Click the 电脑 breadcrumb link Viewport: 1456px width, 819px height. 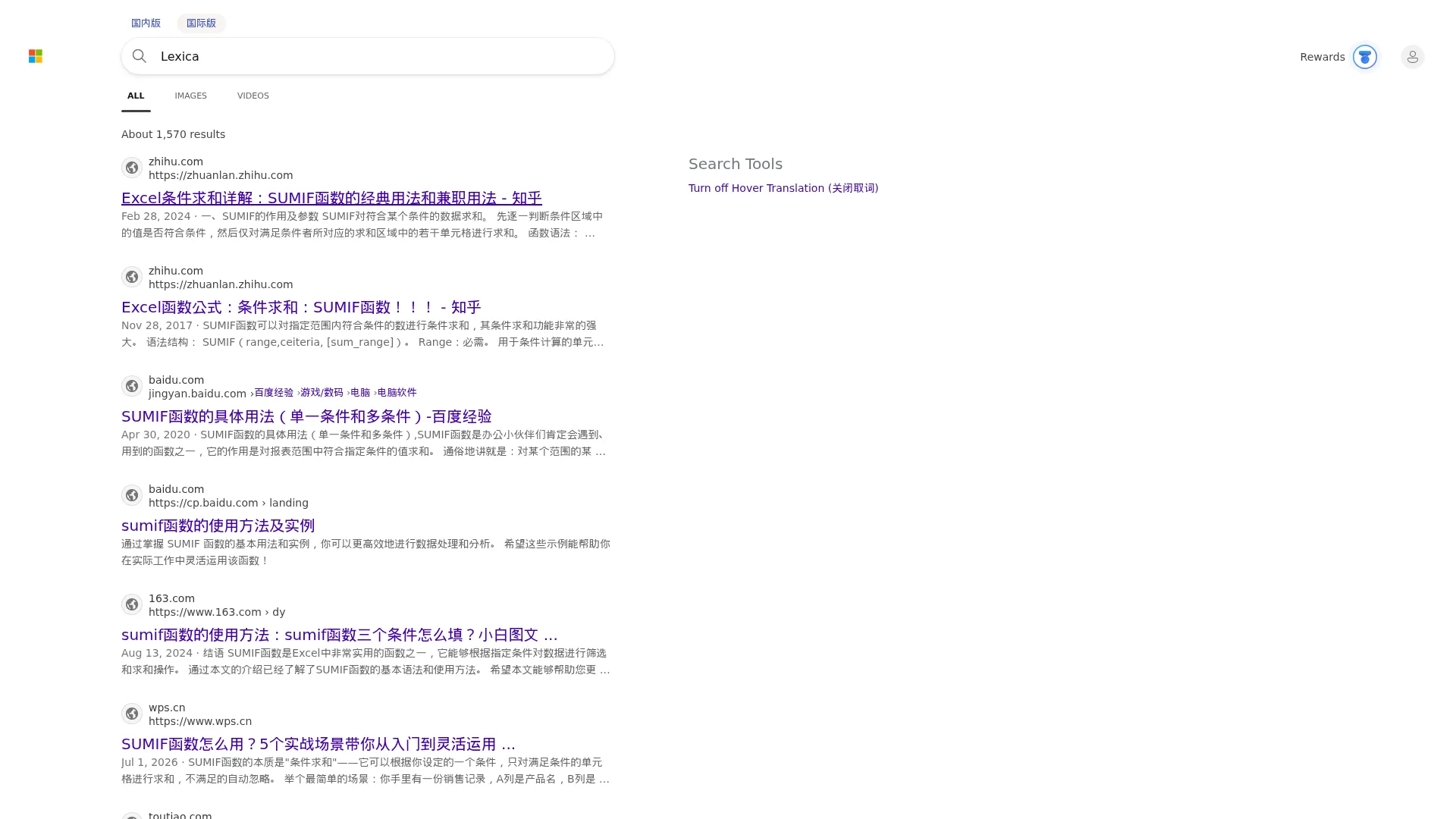coord(360,393)
